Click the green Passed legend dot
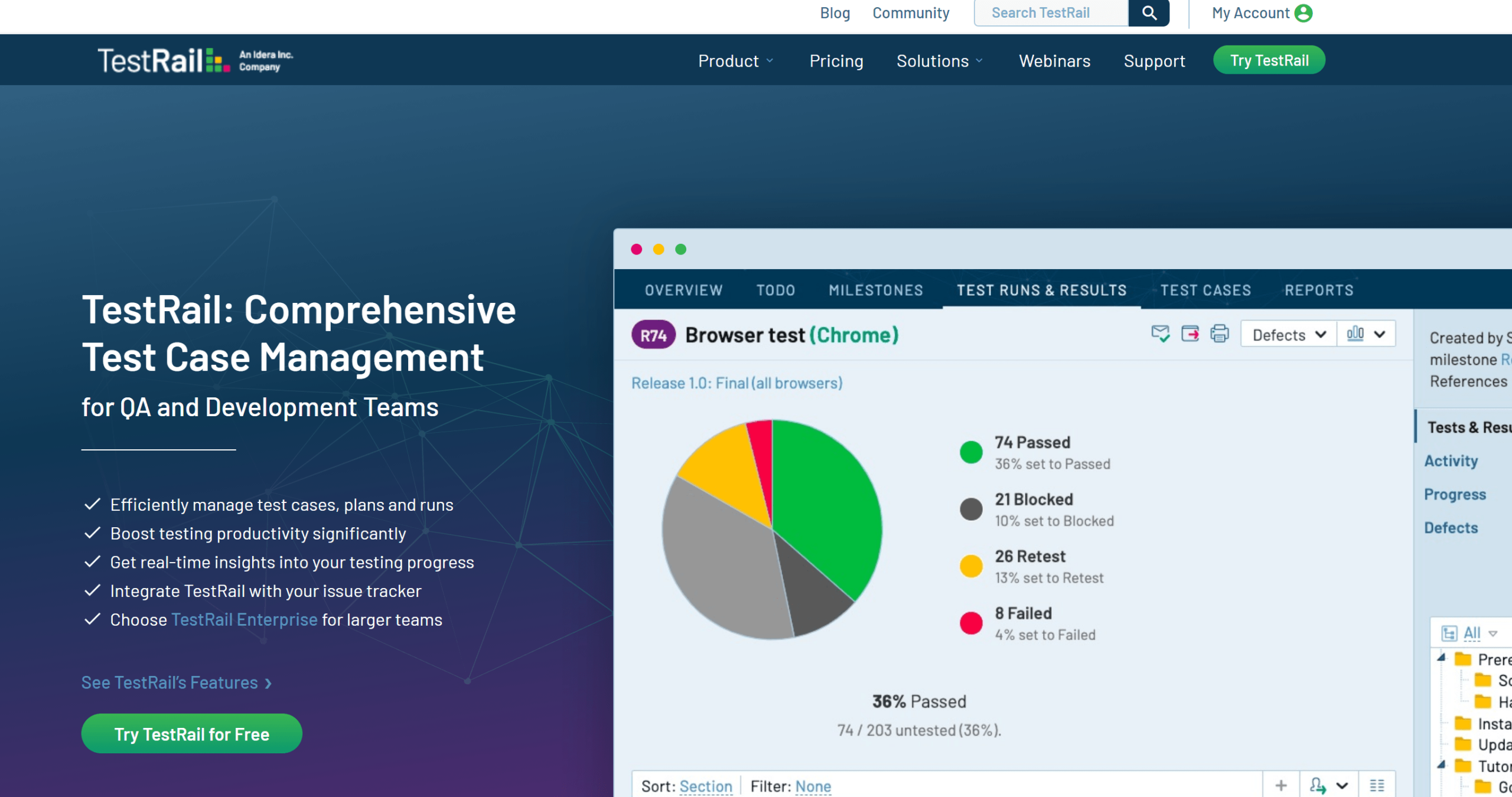Screen dimensions: 1512x797 971,453
